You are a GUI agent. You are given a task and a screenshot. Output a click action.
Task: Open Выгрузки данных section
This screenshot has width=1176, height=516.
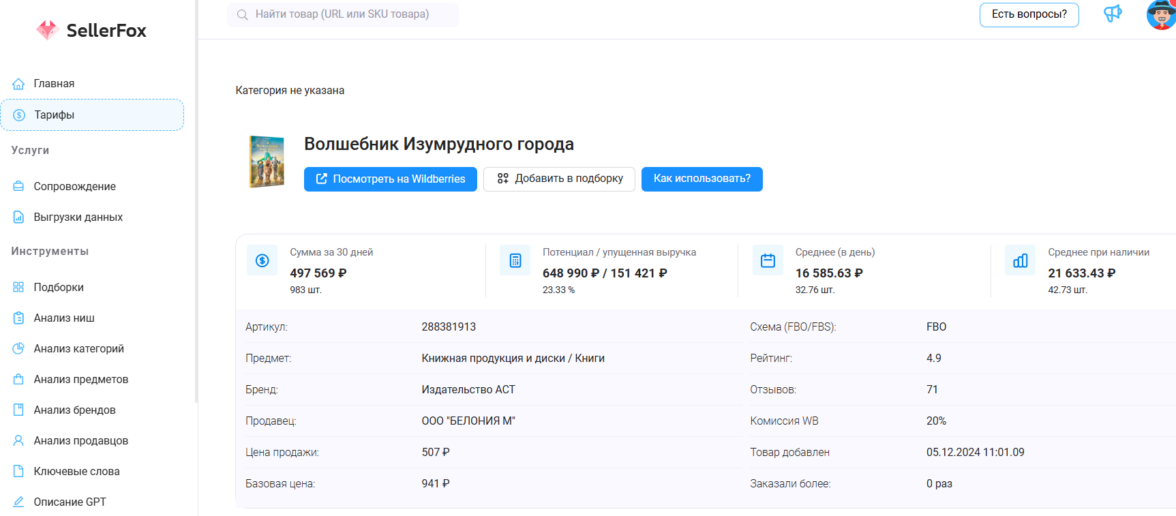78,217
